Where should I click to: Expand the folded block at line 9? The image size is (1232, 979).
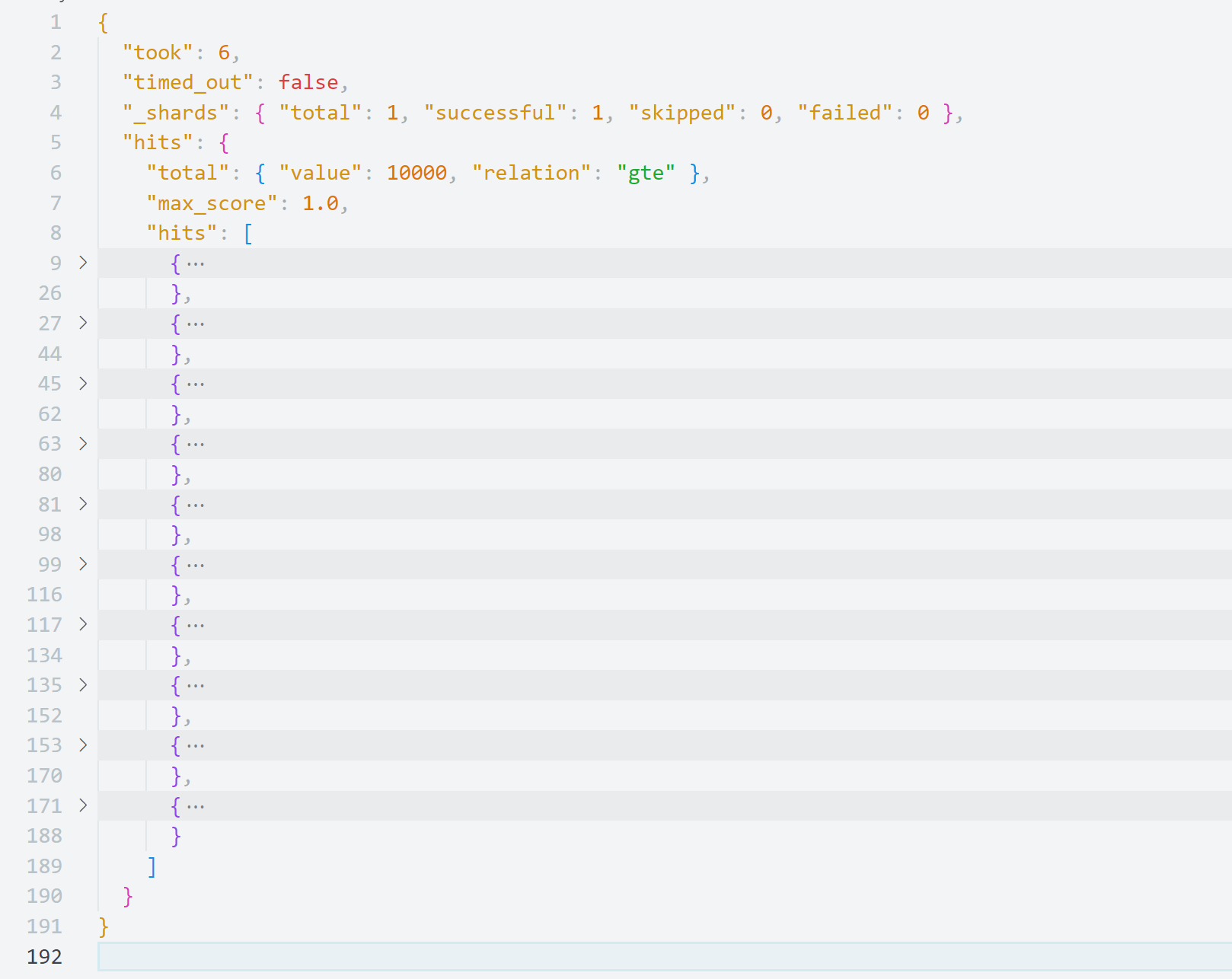83,263
